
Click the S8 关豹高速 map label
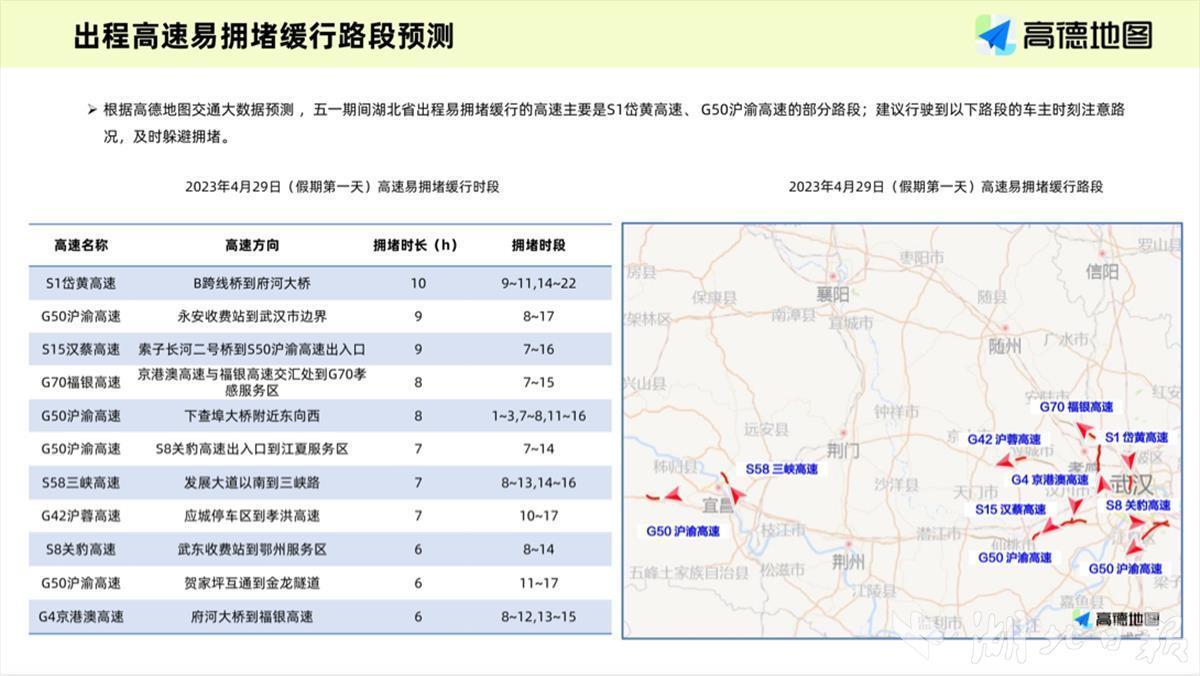tap(1138, 506)
